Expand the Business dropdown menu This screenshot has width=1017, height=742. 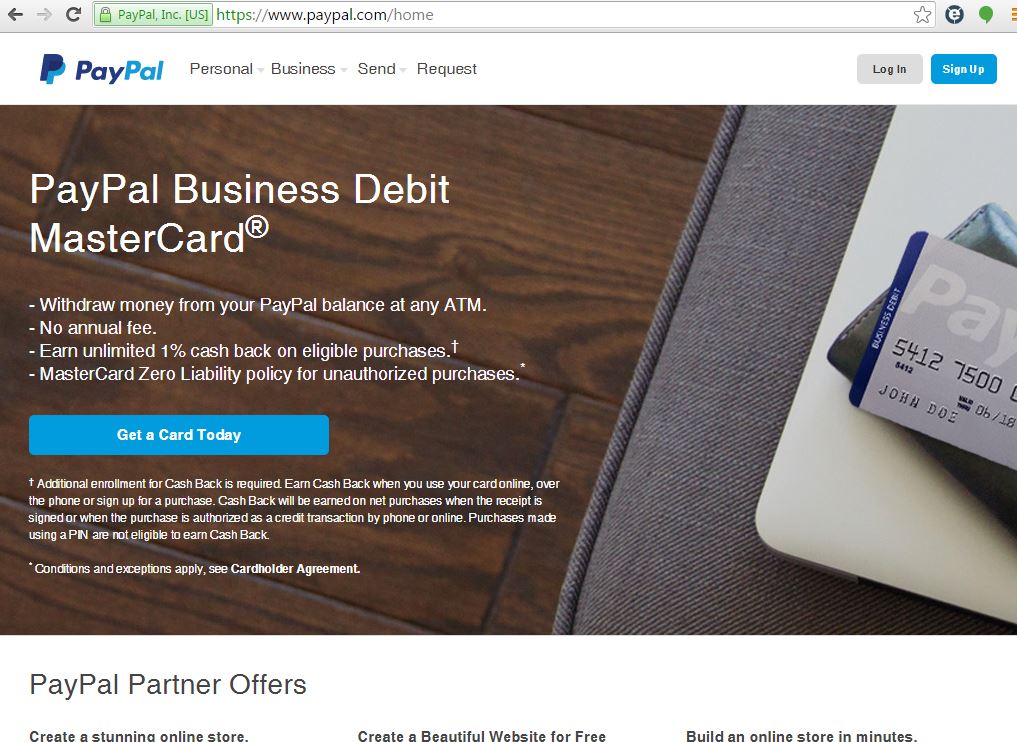click(308, 69)
